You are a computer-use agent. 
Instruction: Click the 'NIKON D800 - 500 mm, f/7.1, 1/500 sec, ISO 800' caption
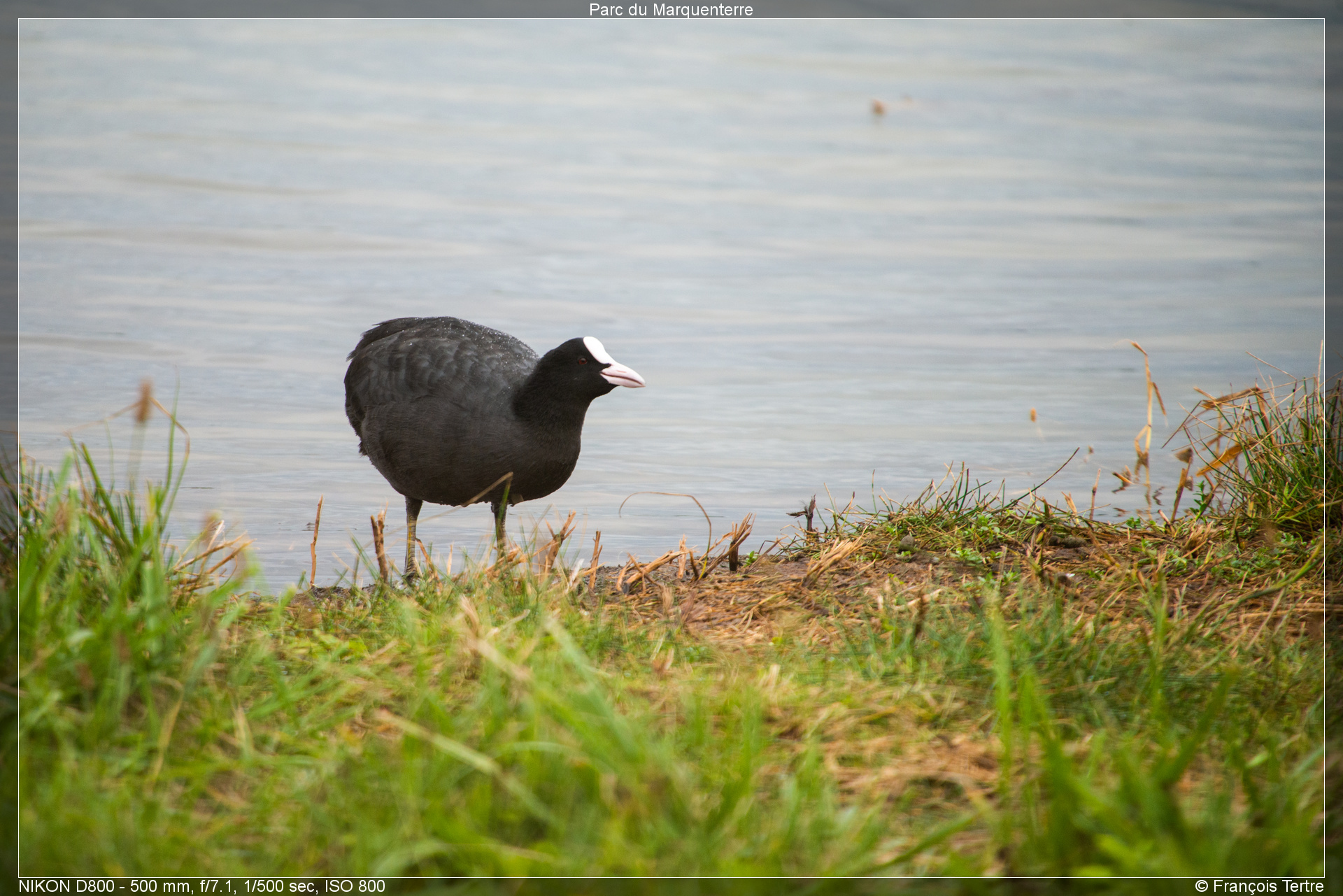tap(201, 886)
